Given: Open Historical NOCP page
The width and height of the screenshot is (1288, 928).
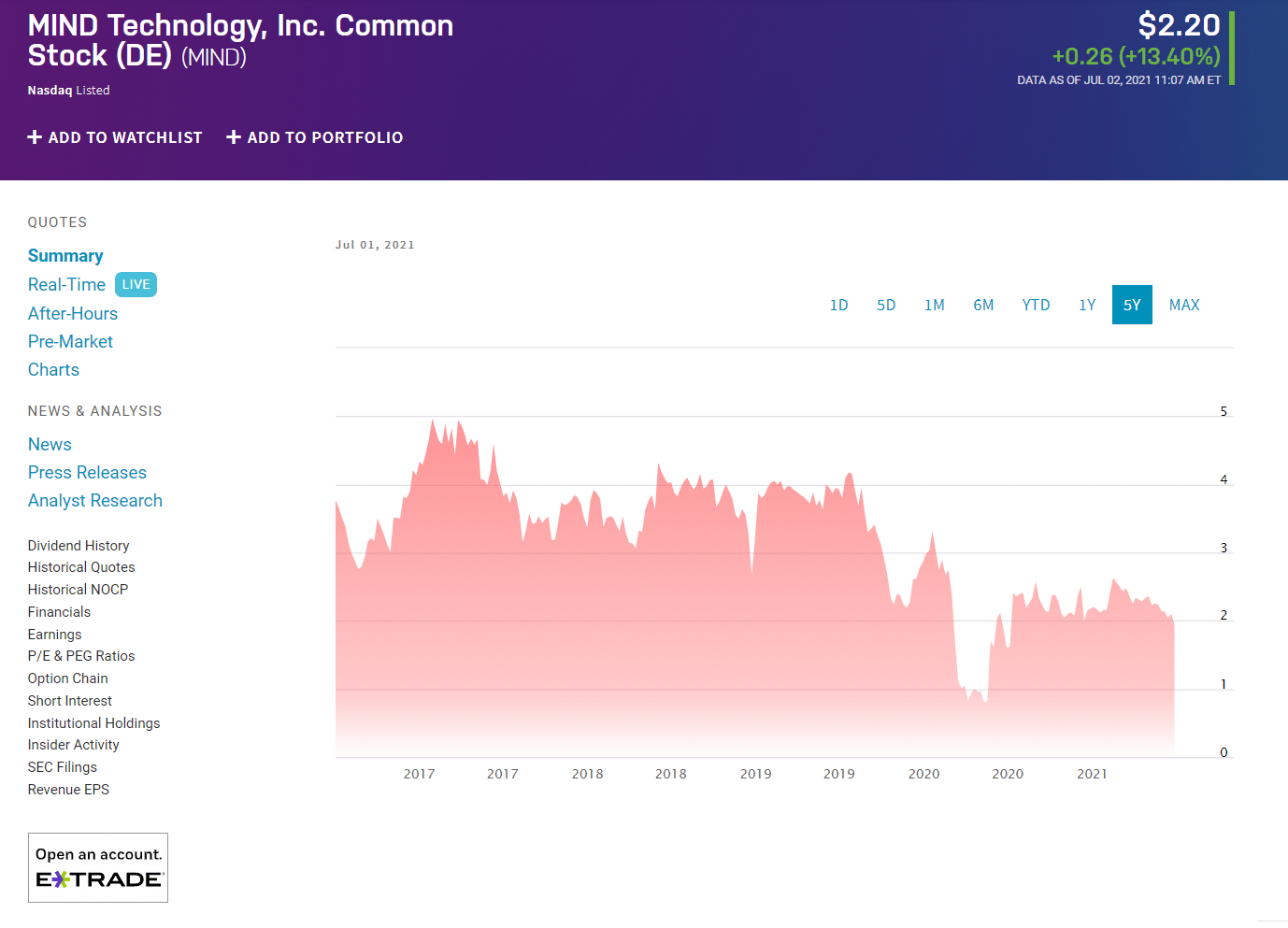Looking at the screenshot, I should (78, 590).
